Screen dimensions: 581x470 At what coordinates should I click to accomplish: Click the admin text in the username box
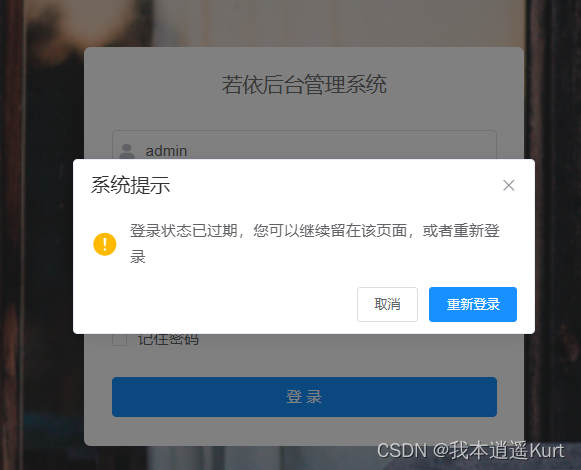[x=166, y=151]
